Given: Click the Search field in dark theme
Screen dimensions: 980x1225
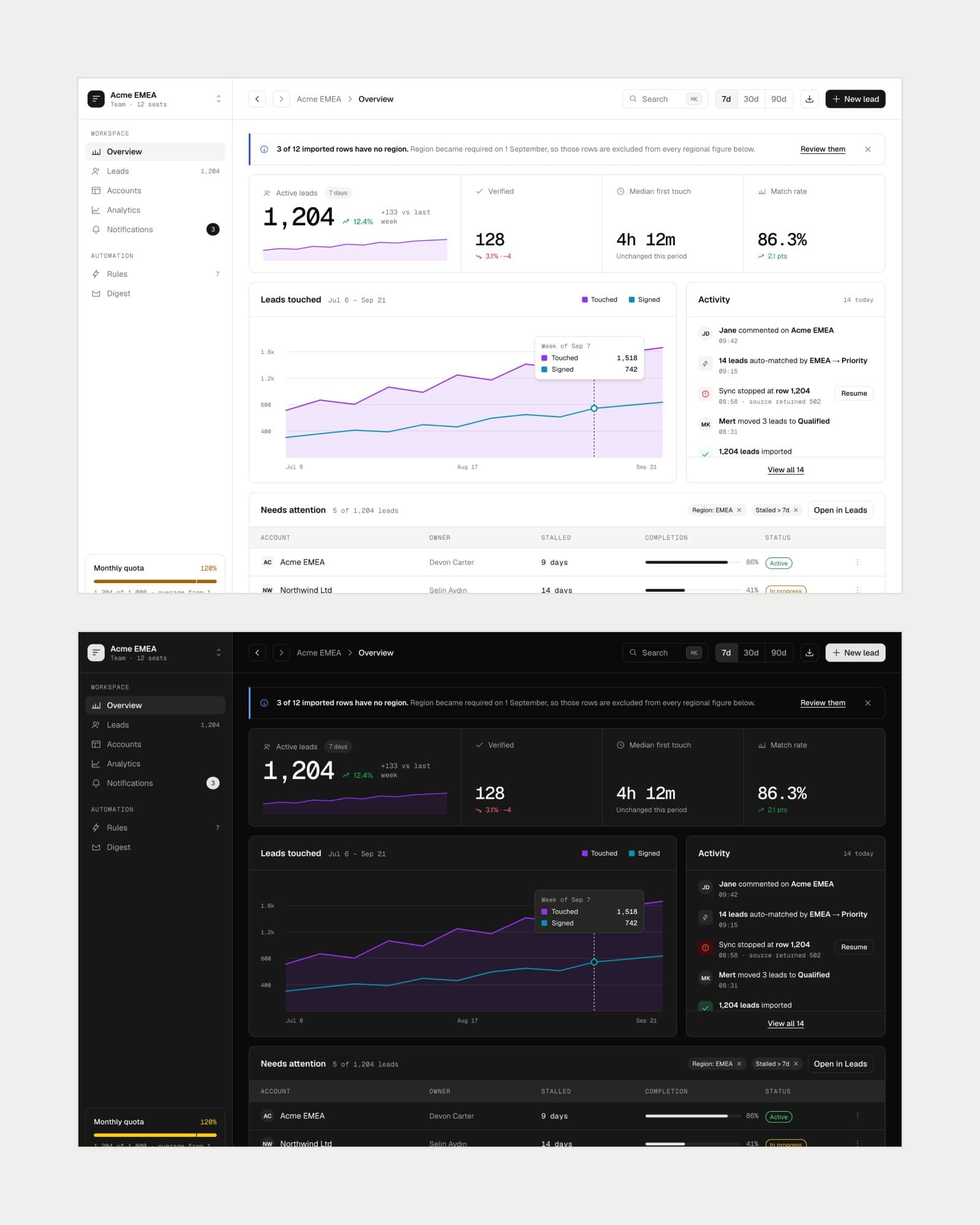Looking at the screenshot, I should click(x=665, y=653).
